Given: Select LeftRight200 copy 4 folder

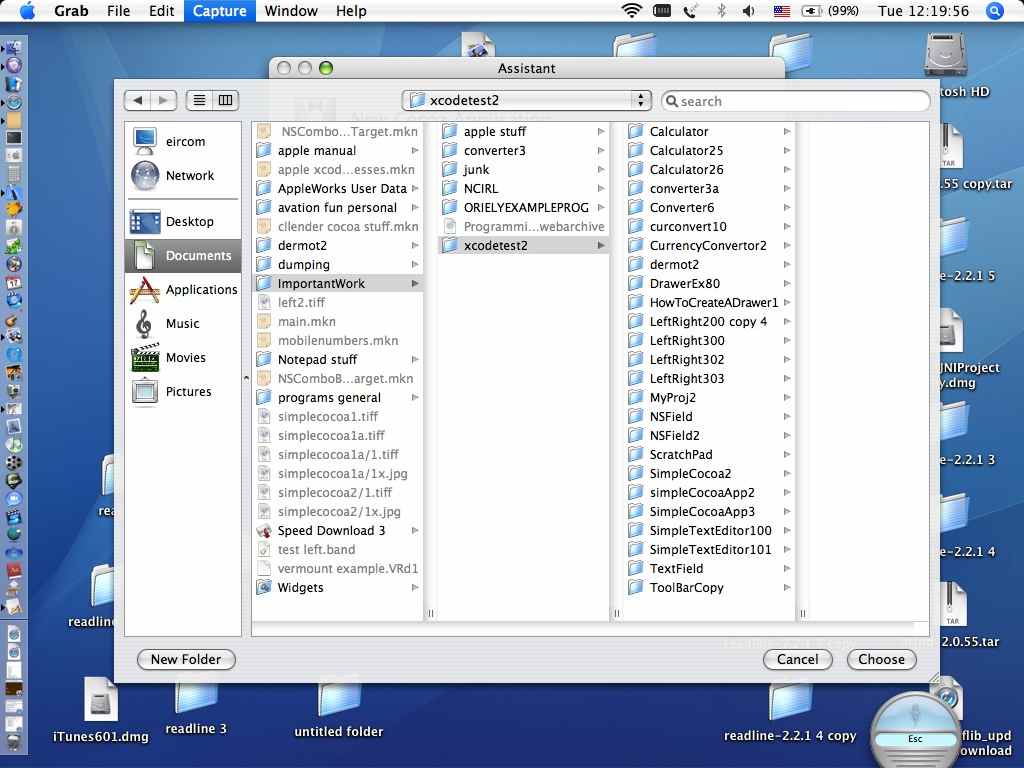Looking at the screenshot, I should click(x=709, y=321).
